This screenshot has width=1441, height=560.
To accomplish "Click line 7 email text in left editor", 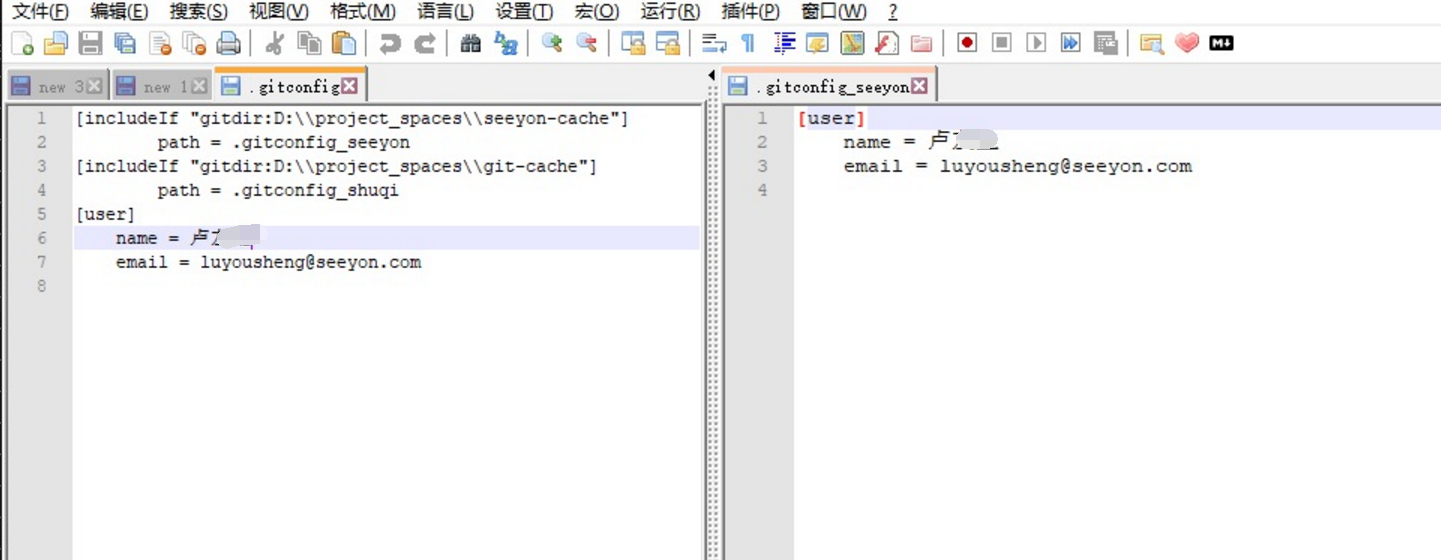I will tap(268, 263).
